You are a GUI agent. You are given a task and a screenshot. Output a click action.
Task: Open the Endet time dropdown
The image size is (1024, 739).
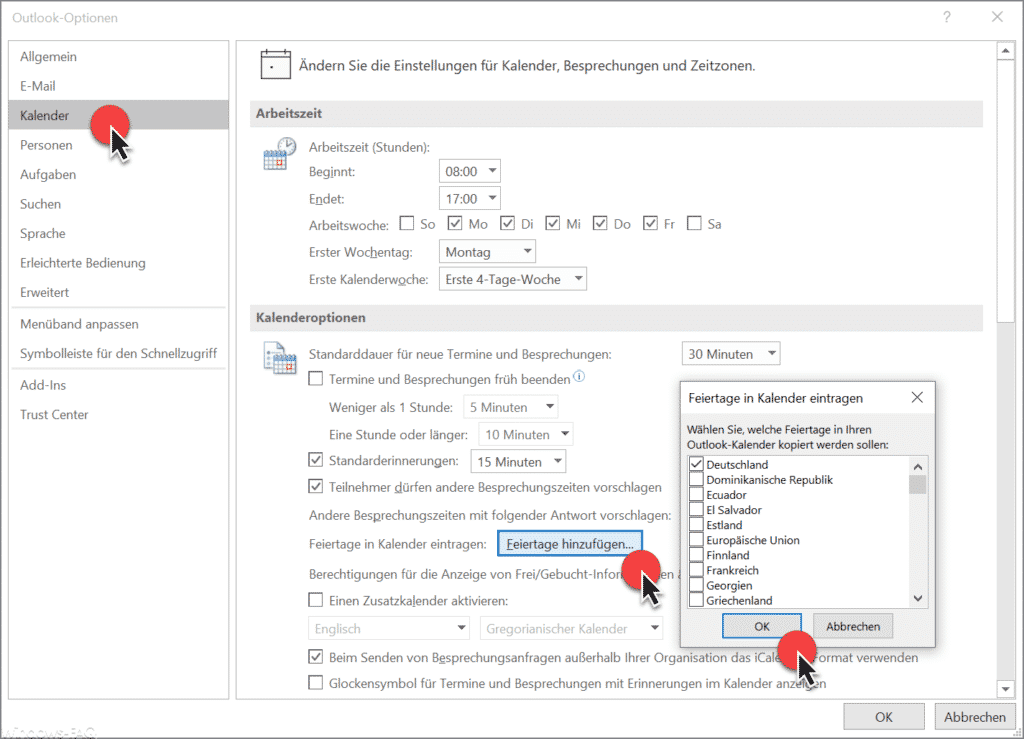pyautogui.click(x=470, y=198)
